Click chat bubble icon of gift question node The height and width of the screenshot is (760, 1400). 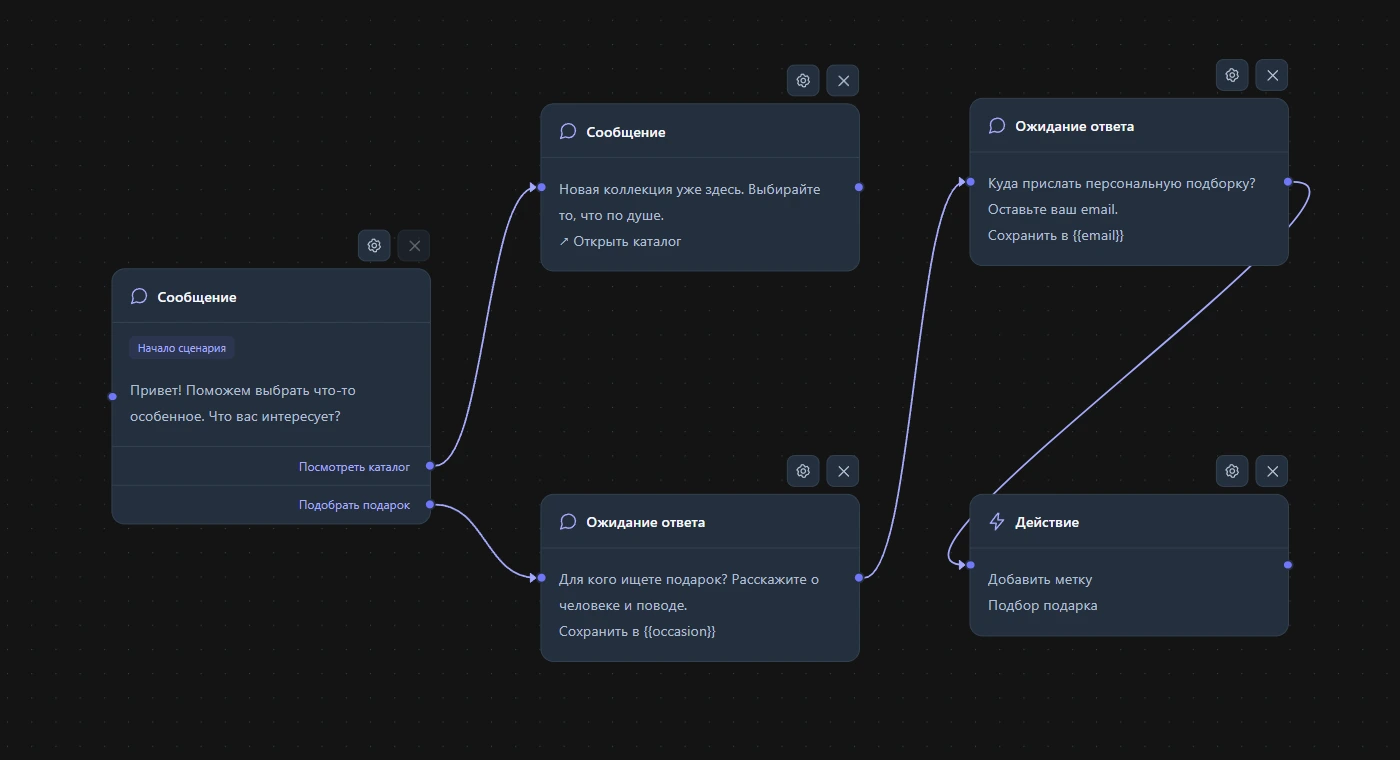tap(568, 522)
